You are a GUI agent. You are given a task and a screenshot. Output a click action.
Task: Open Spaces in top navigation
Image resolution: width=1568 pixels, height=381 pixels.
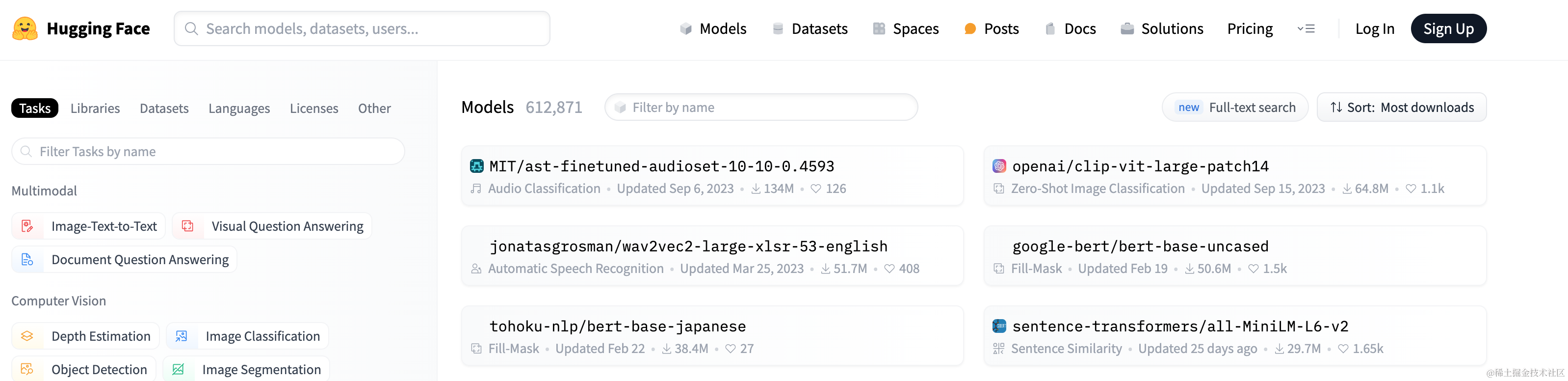click(906, 28)
